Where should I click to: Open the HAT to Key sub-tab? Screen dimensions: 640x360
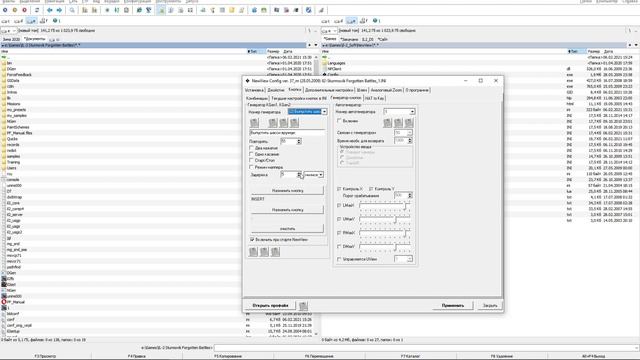pos(374,98)
